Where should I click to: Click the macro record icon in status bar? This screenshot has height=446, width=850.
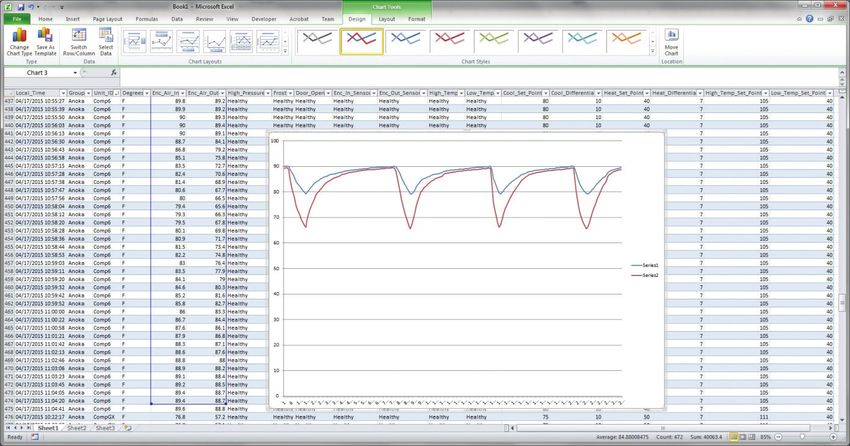(35, 437)
